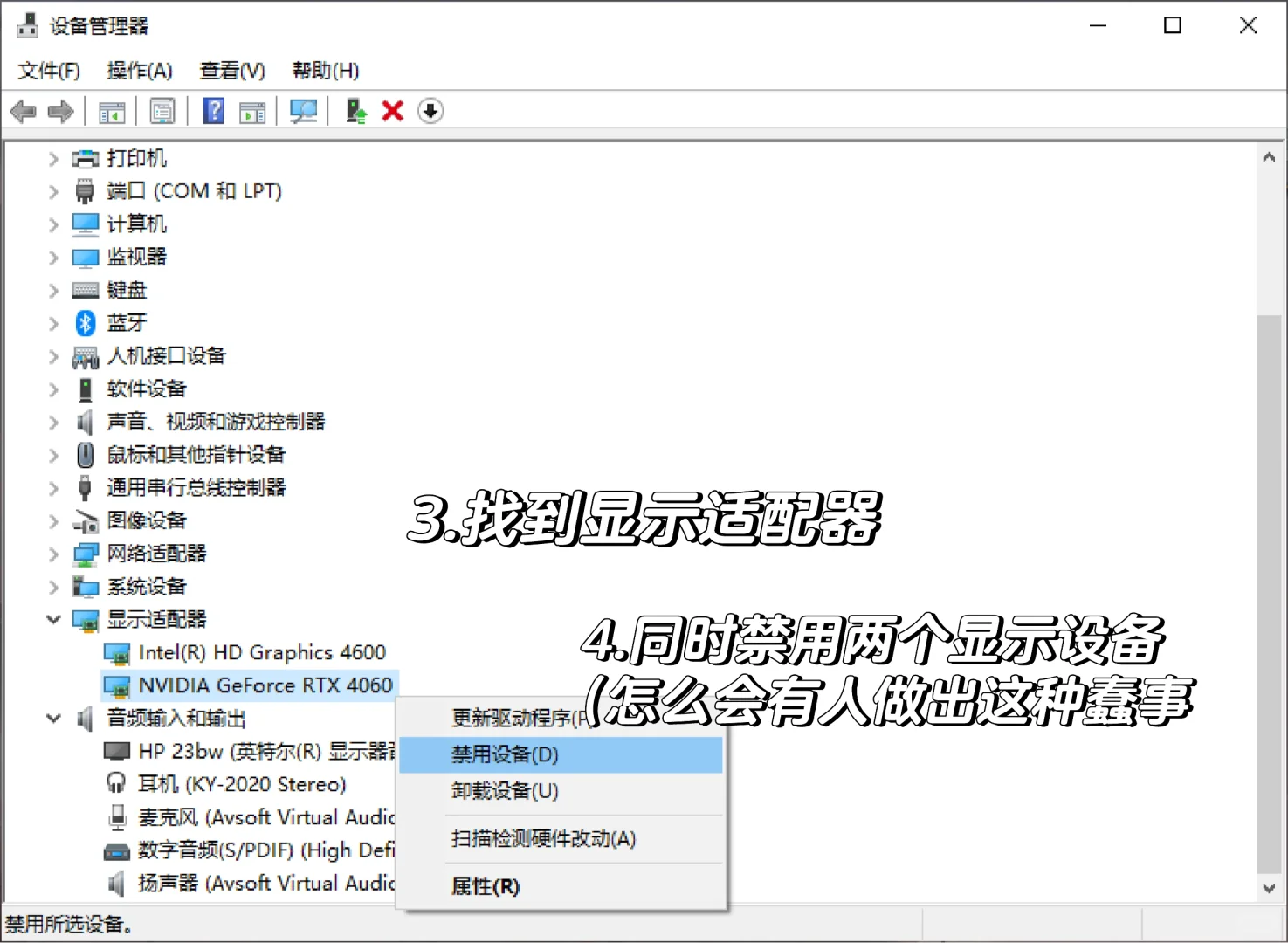The height and width of the screenshot is (943, 1288).
Task: Click the Back arrow toolbar icon
Action: [x=24, y=111]
